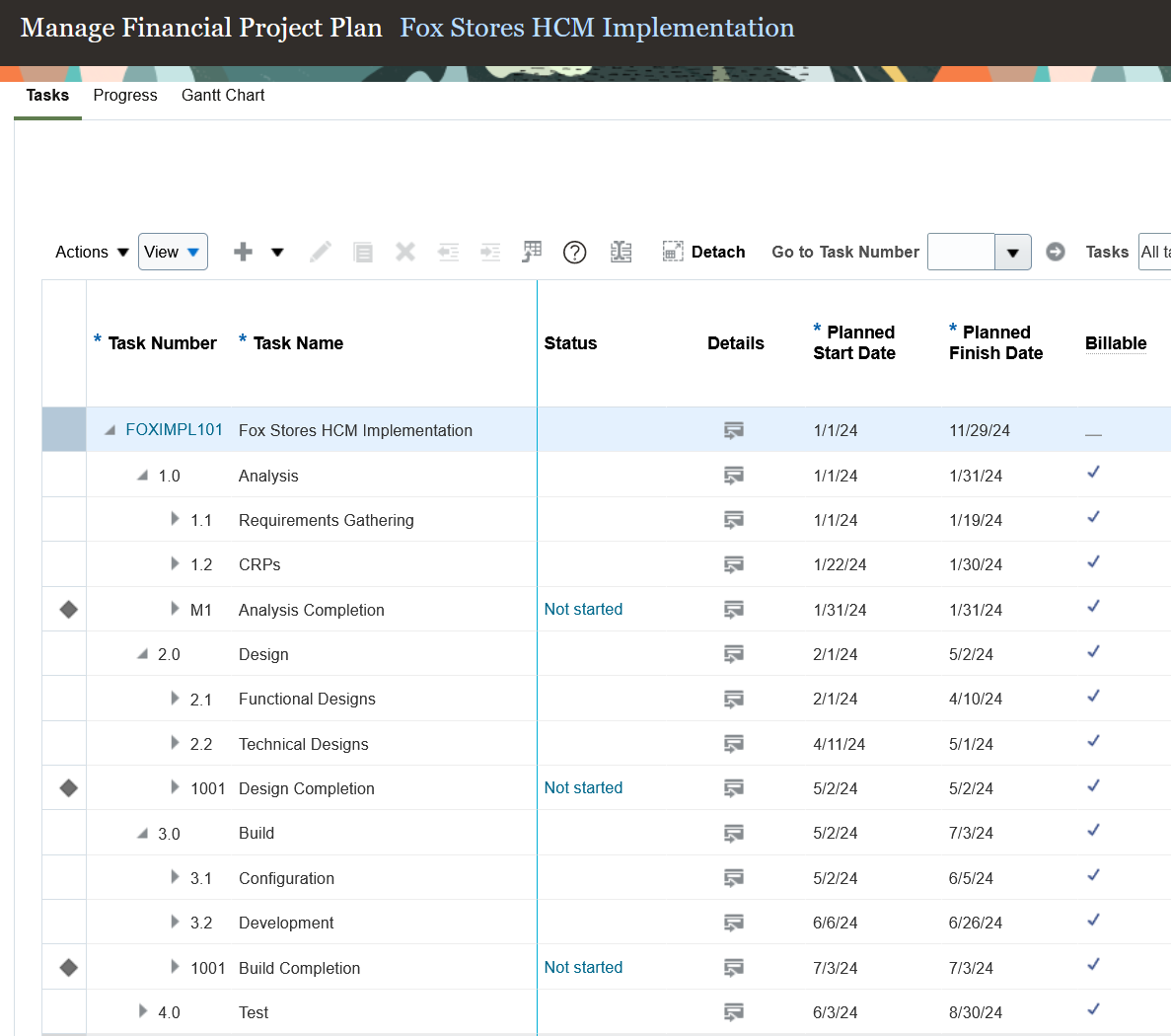Click the edit pencil icon
Screen dimensions: 1171x1036
(321, 252)
